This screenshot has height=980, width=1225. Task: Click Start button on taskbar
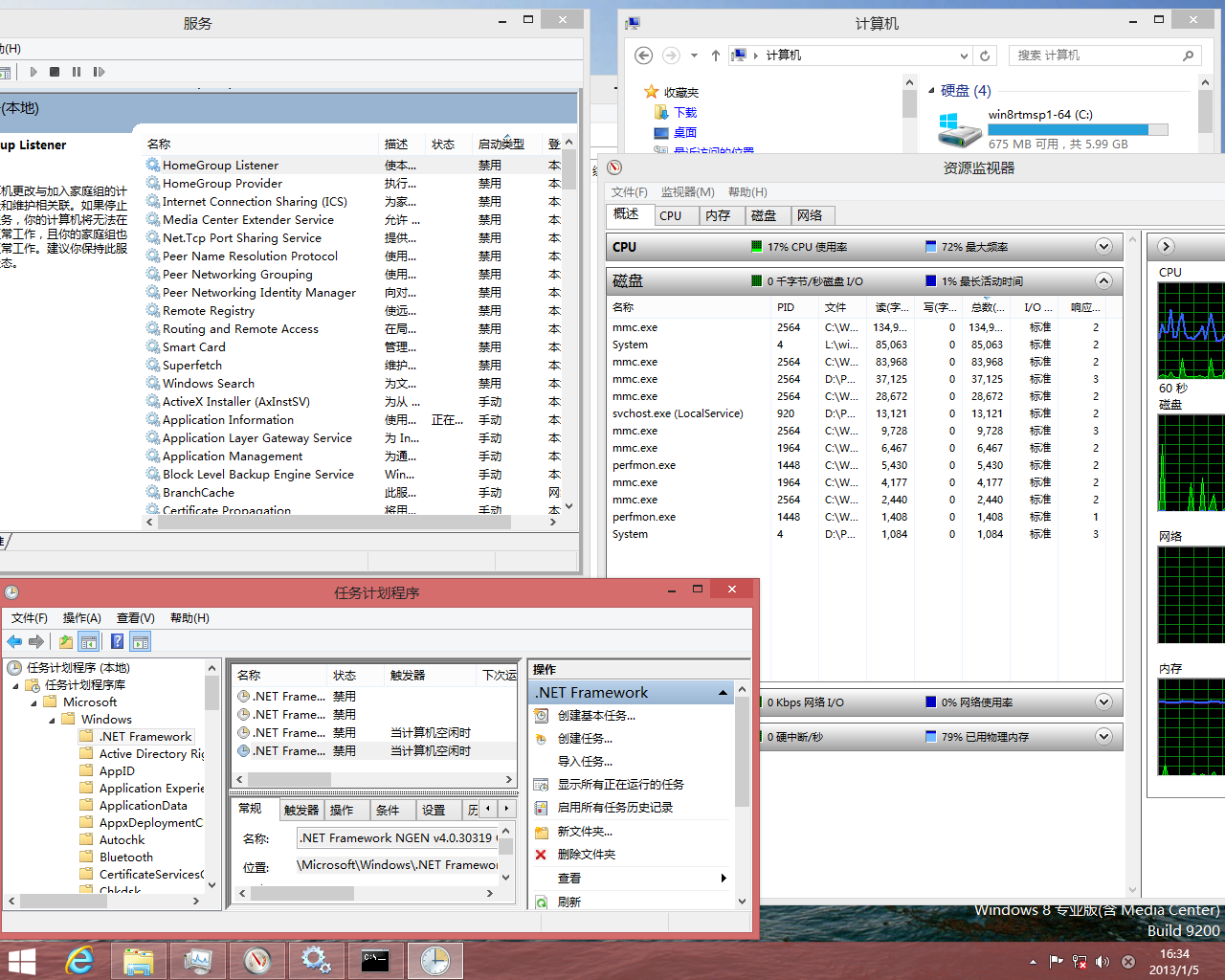click(x=21, y=961)
